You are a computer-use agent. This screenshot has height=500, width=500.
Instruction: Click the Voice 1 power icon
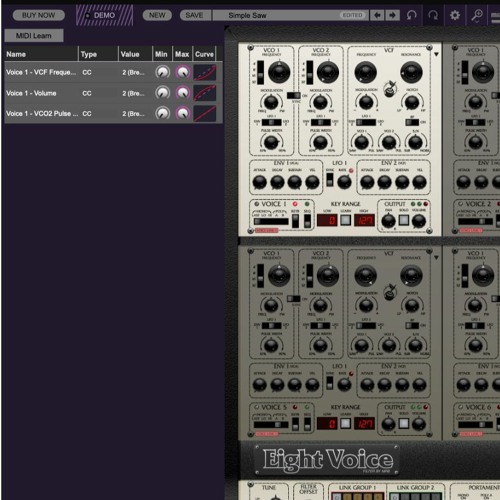(x=257, y=204)
